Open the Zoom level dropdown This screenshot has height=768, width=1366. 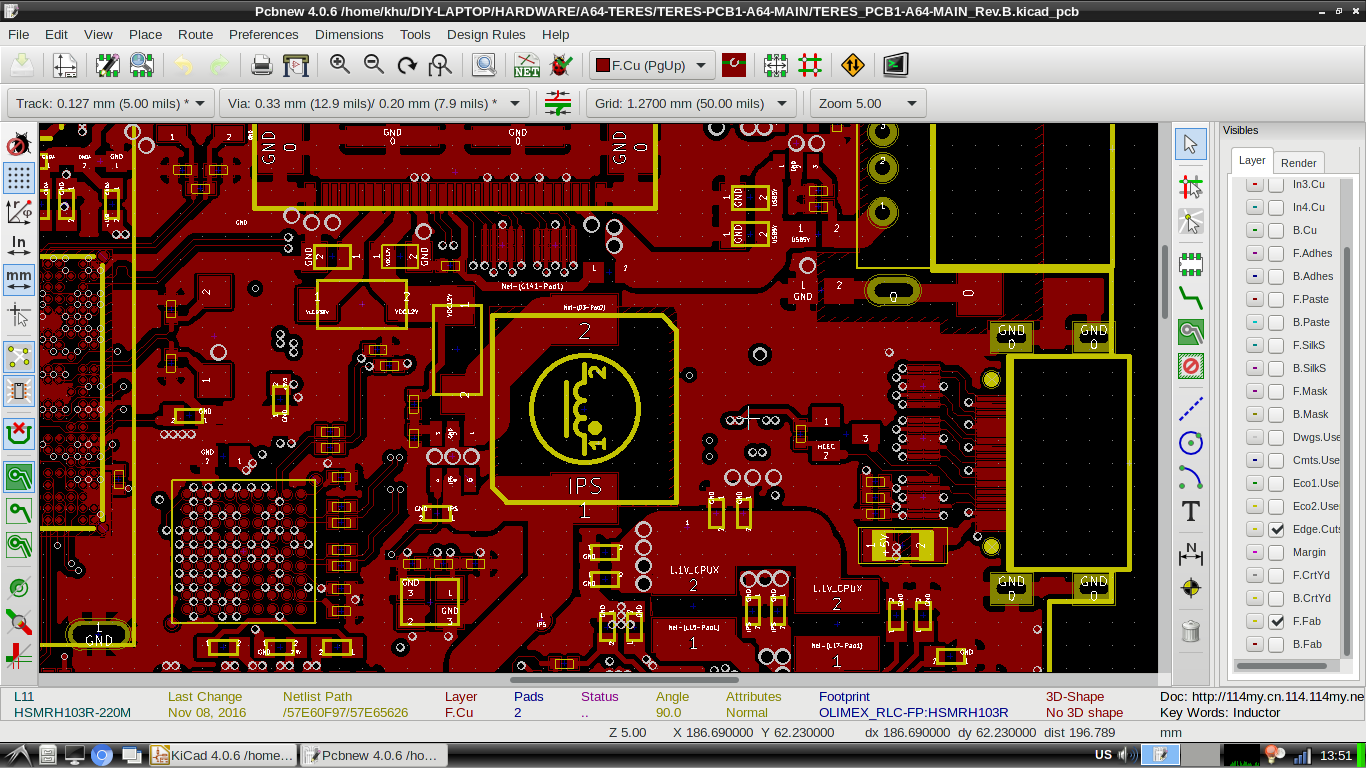click(868, 103)
